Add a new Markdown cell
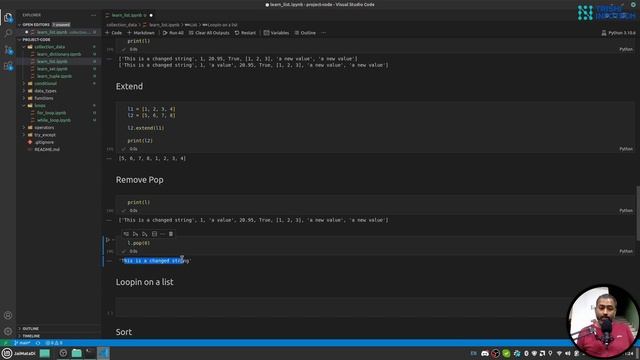 click(141, 33)
